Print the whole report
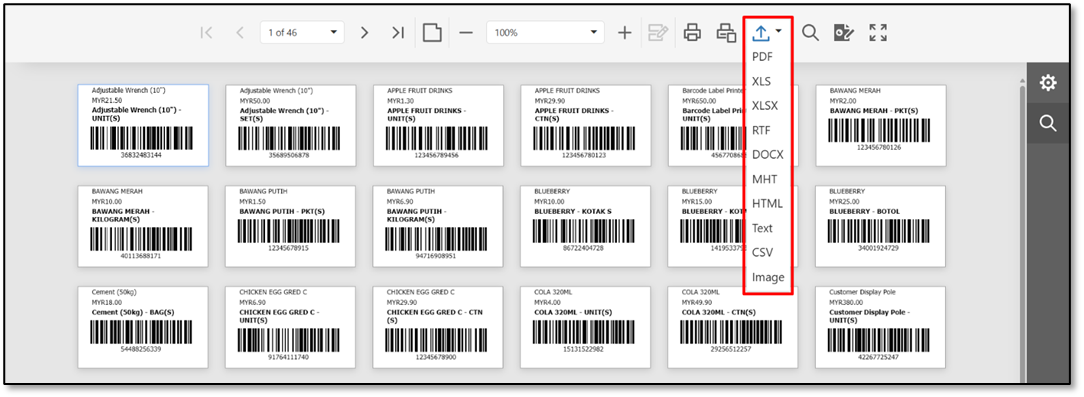Image resolution: width=1084 pixels, height=397 pixels. coord(692,33)
